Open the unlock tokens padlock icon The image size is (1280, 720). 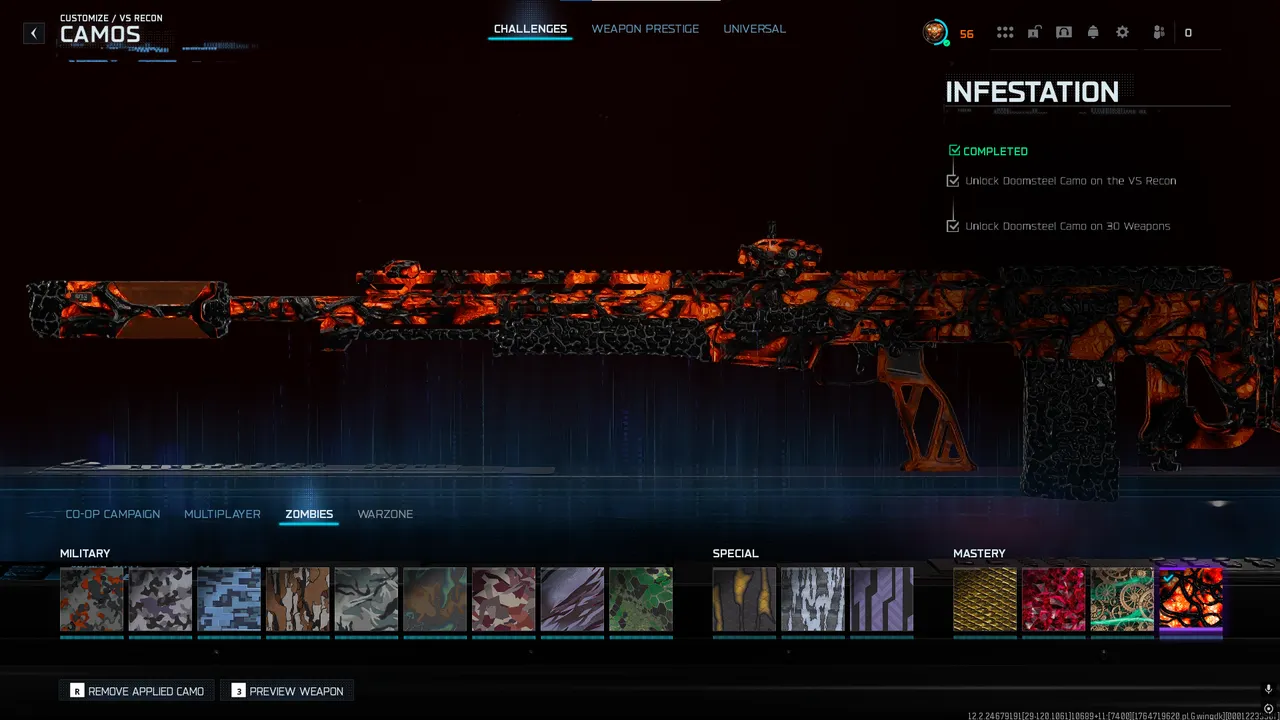pyautogui.click(x=1034, y=33)
